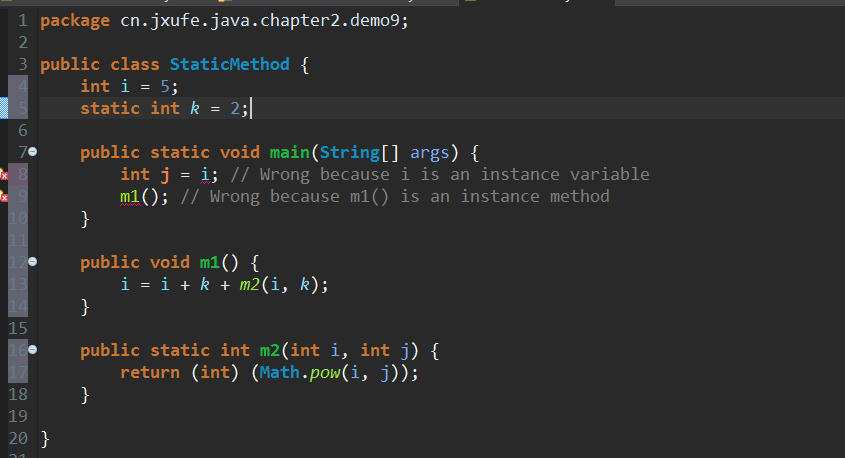The height and width of the screenshot is (458, 845).
Task: Click the red-underlined 'i' on line 8
Action: pyautogui.click(x=205, y=175)
